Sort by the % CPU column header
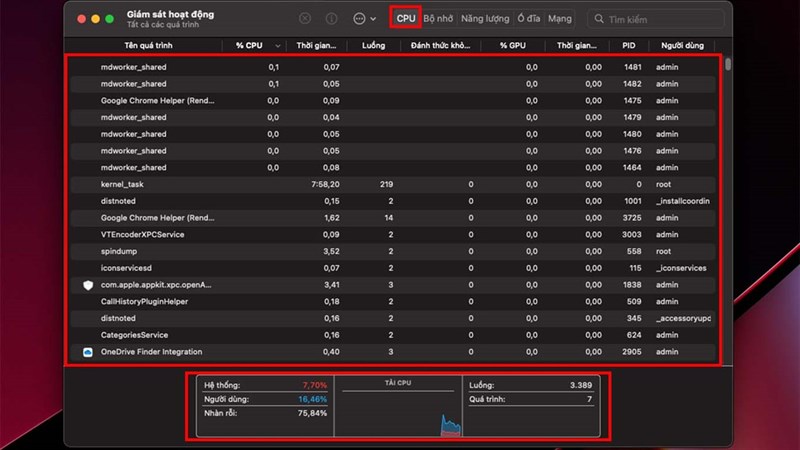Image resolution: width=800 pixels, height=450 pixels. point(254,46)
